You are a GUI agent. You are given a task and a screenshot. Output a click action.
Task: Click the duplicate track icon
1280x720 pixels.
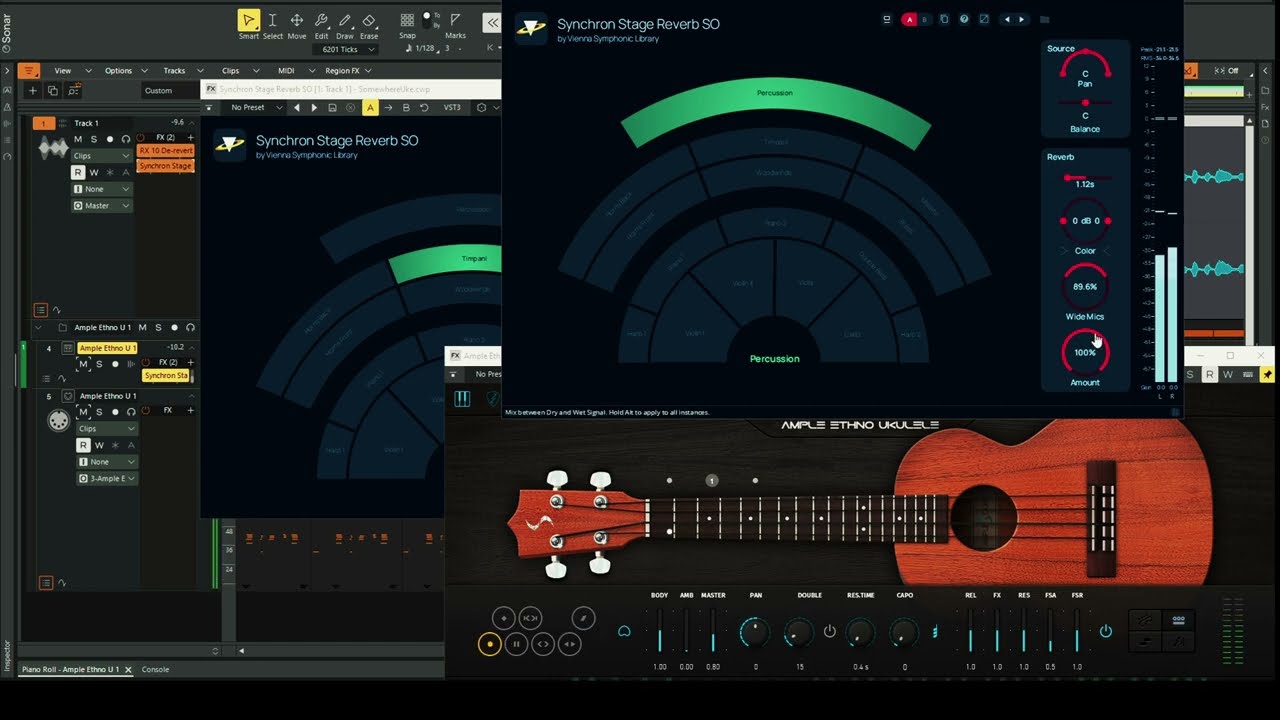53,90
